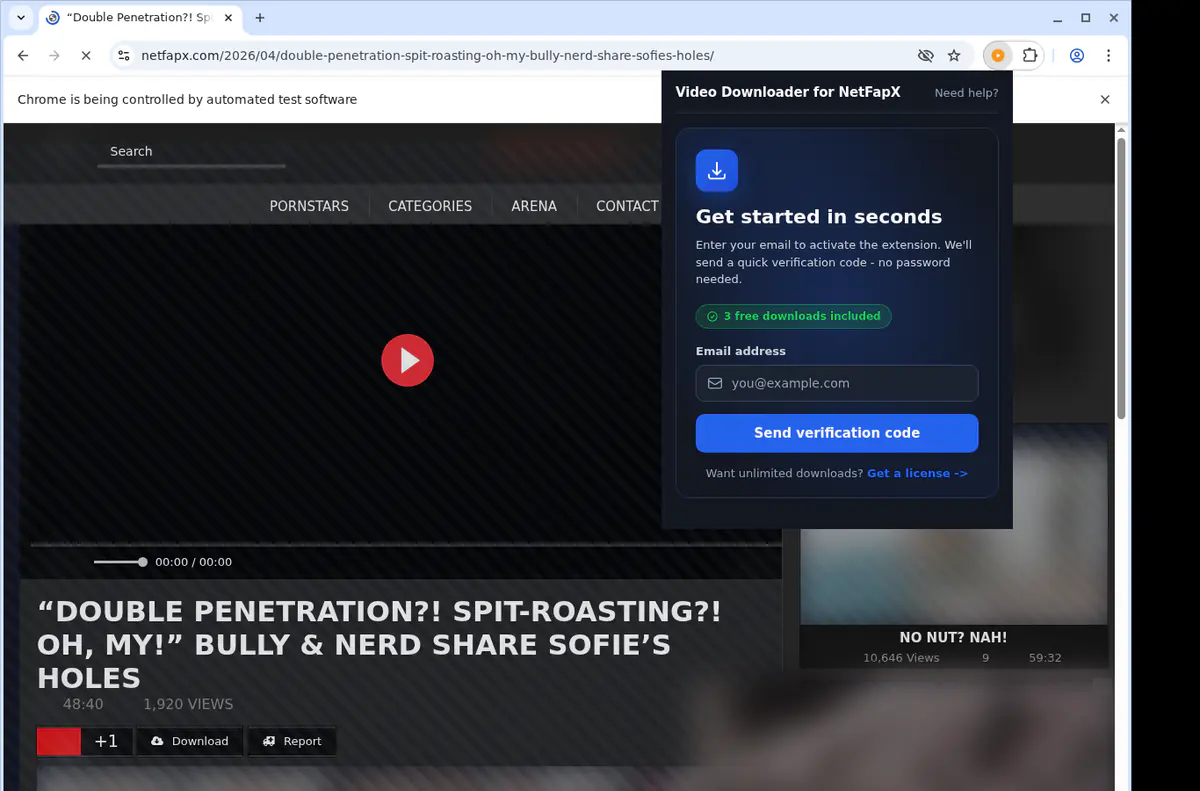Click the red like button
Image resolution: width=1200 pixels, height=791 pixels.
click(59, 741)
